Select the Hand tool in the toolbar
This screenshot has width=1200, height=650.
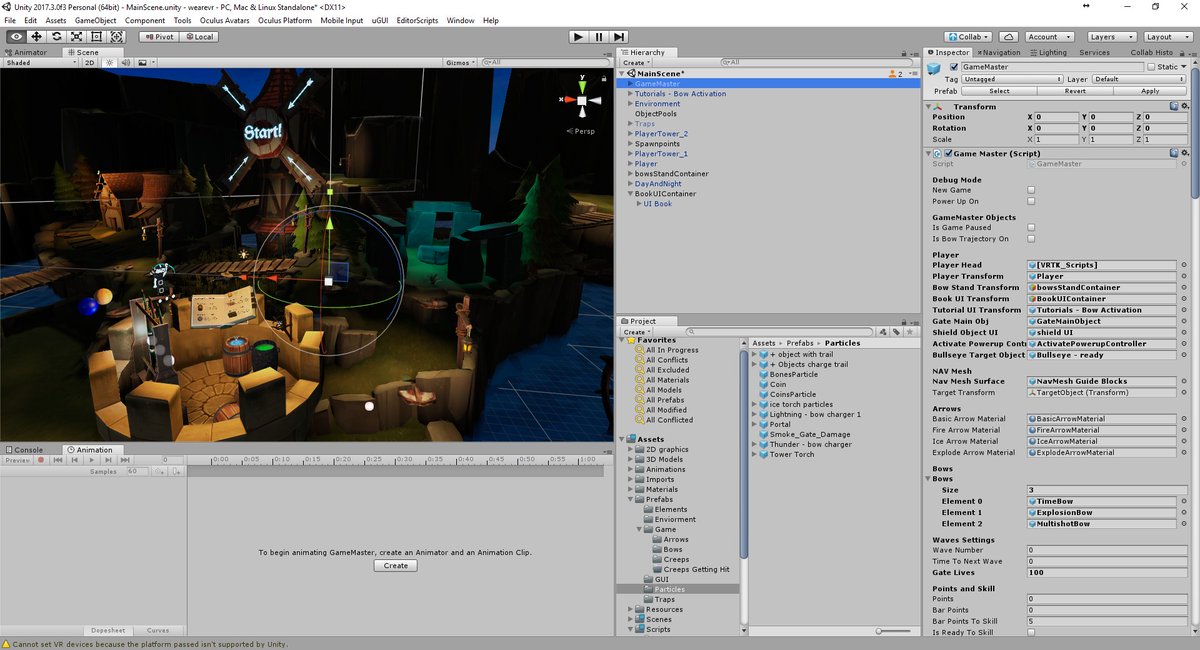pyautogui.click(x=14, y=36)
